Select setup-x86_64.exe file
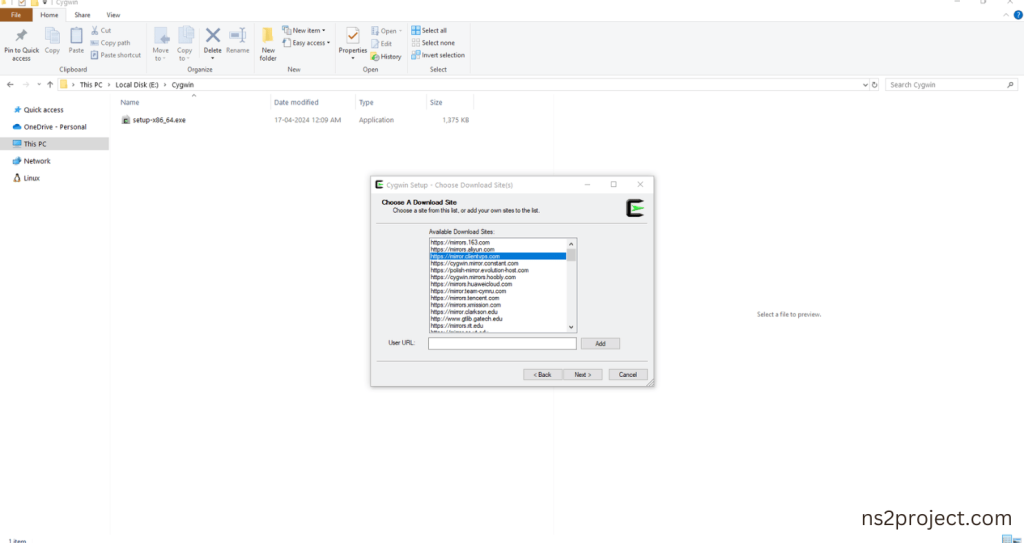Viewport: 1024px width, 543px height. (x=159, y=120)
